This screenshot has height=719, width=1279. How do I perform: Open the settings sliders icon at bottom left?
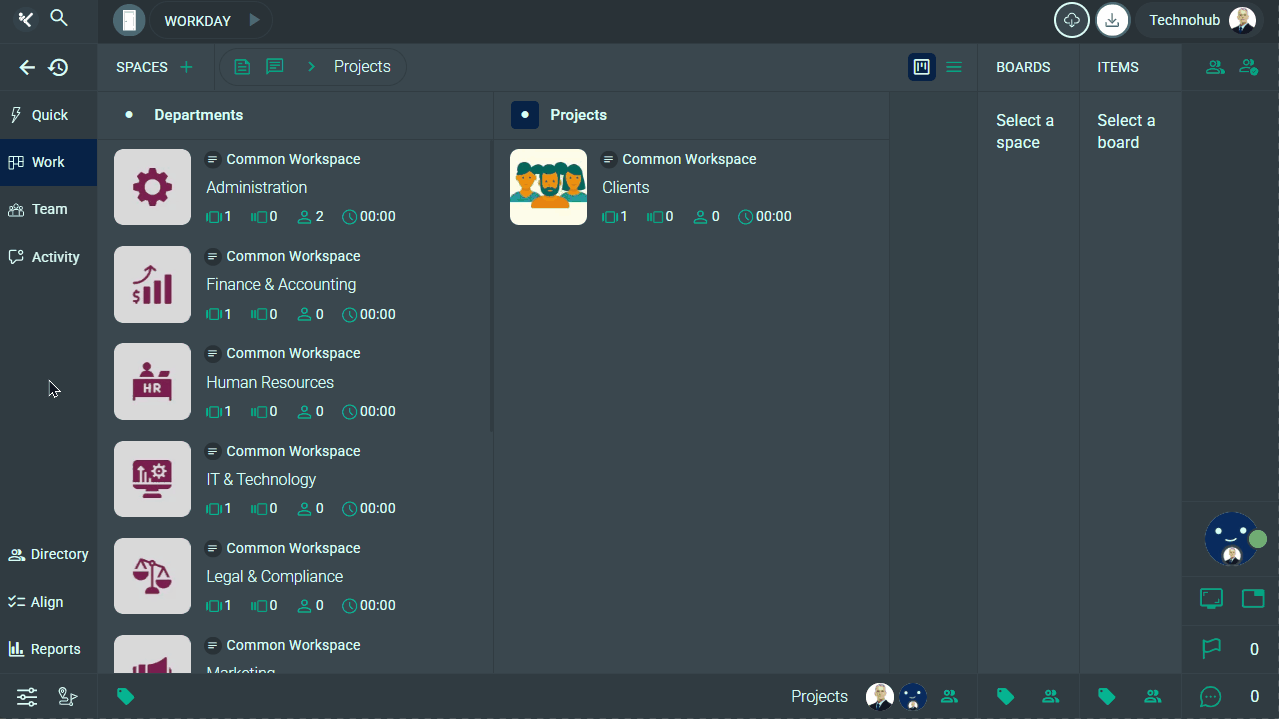[x=27, y=697]
